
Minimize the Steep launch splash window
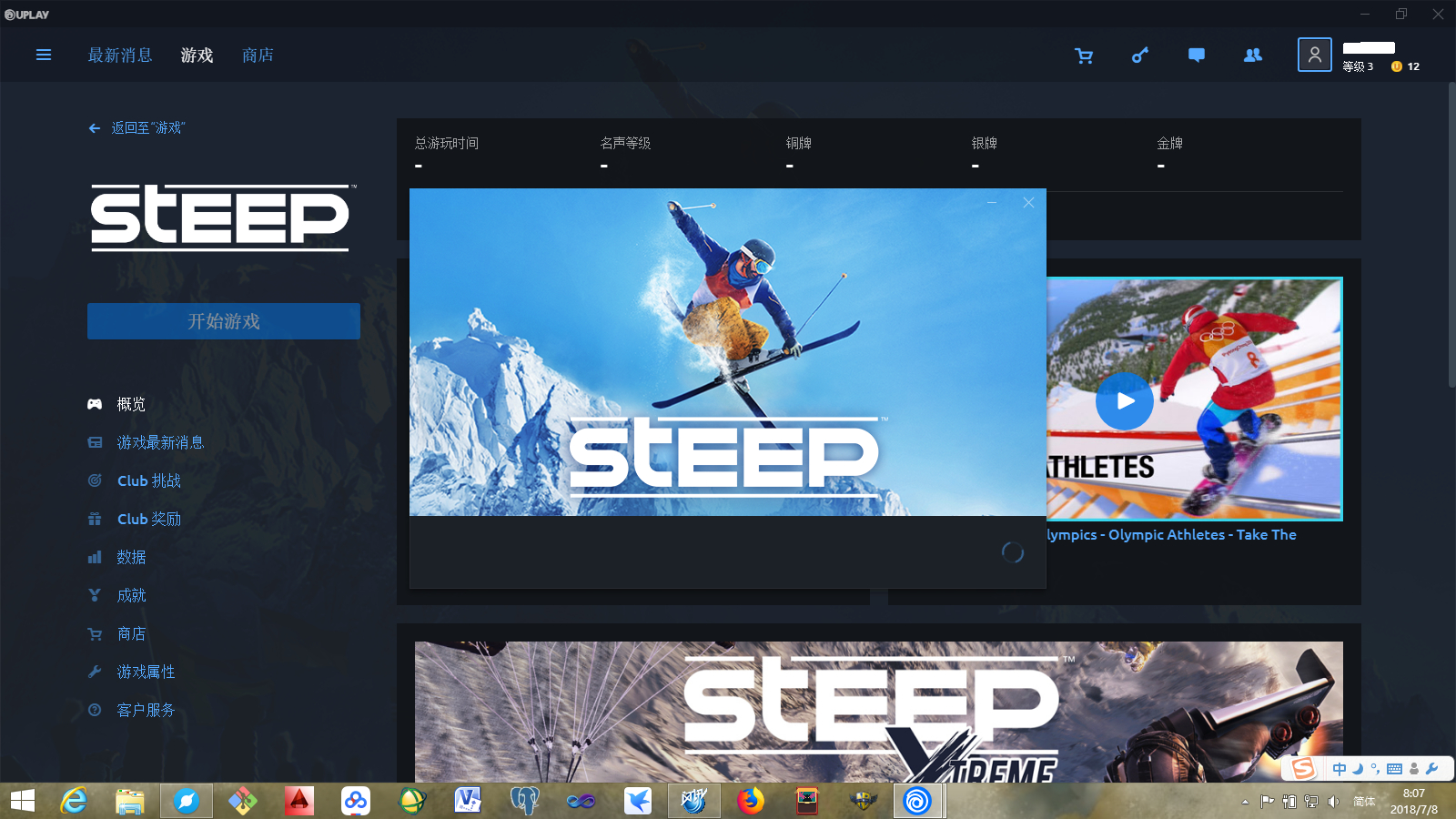(992, 203)
